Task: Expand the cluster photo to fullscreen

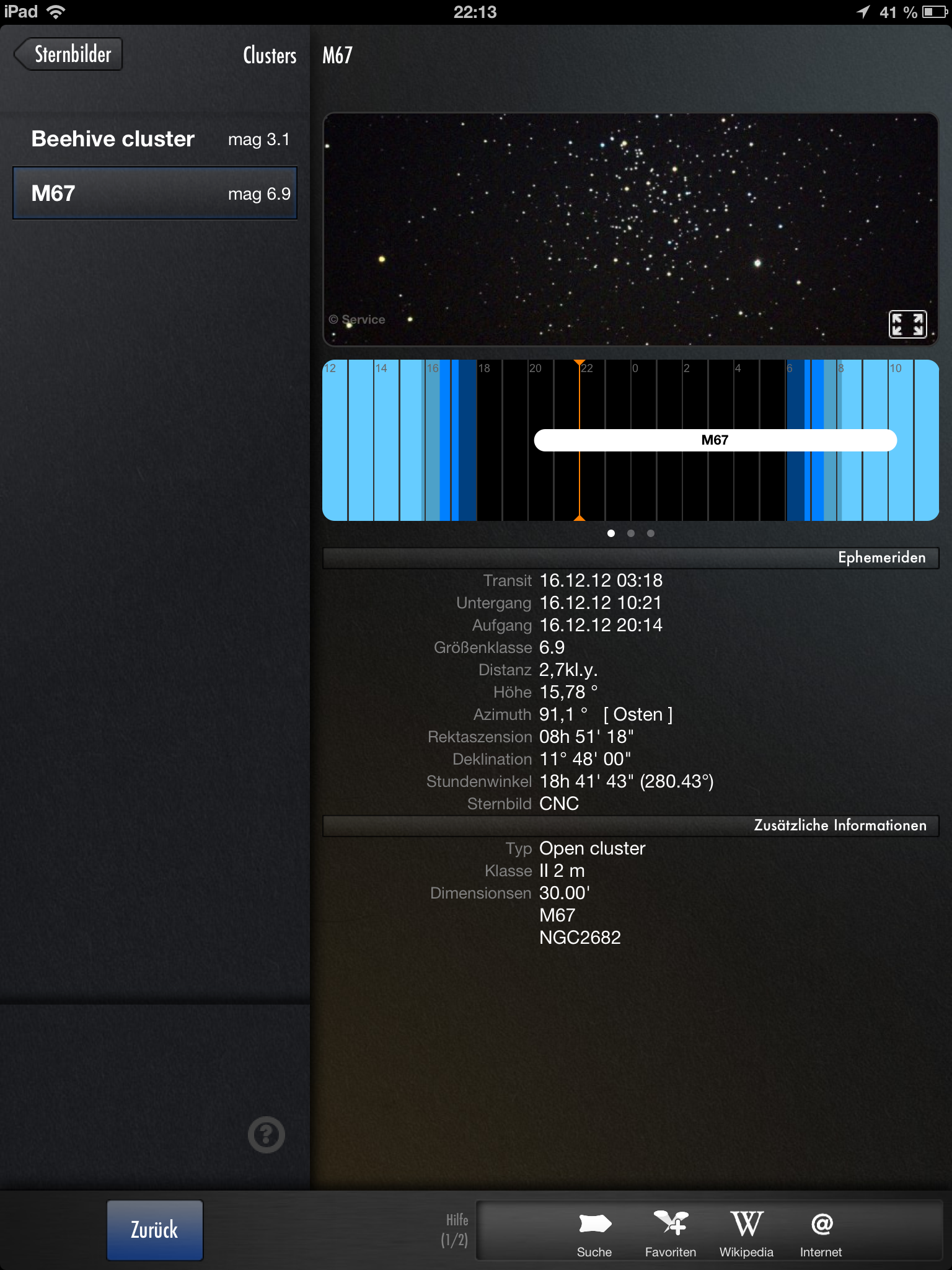Action: (907, 324)
